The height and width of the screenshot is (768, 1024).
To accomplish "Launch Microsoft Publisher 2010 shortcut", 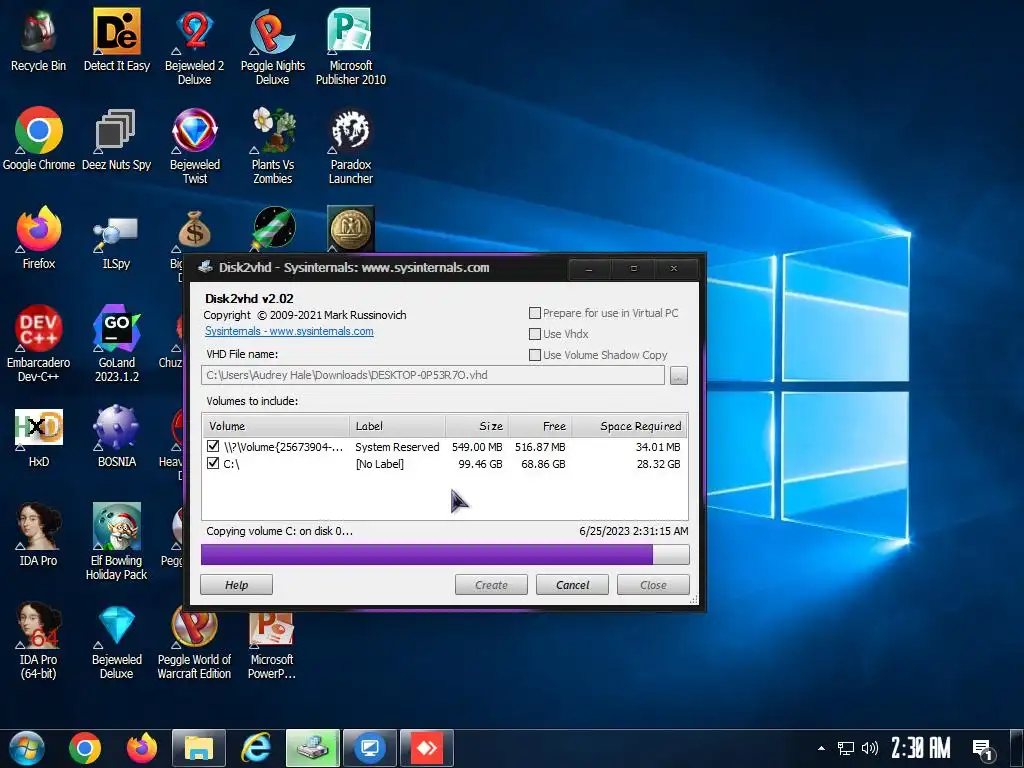I will click(351, 47).
